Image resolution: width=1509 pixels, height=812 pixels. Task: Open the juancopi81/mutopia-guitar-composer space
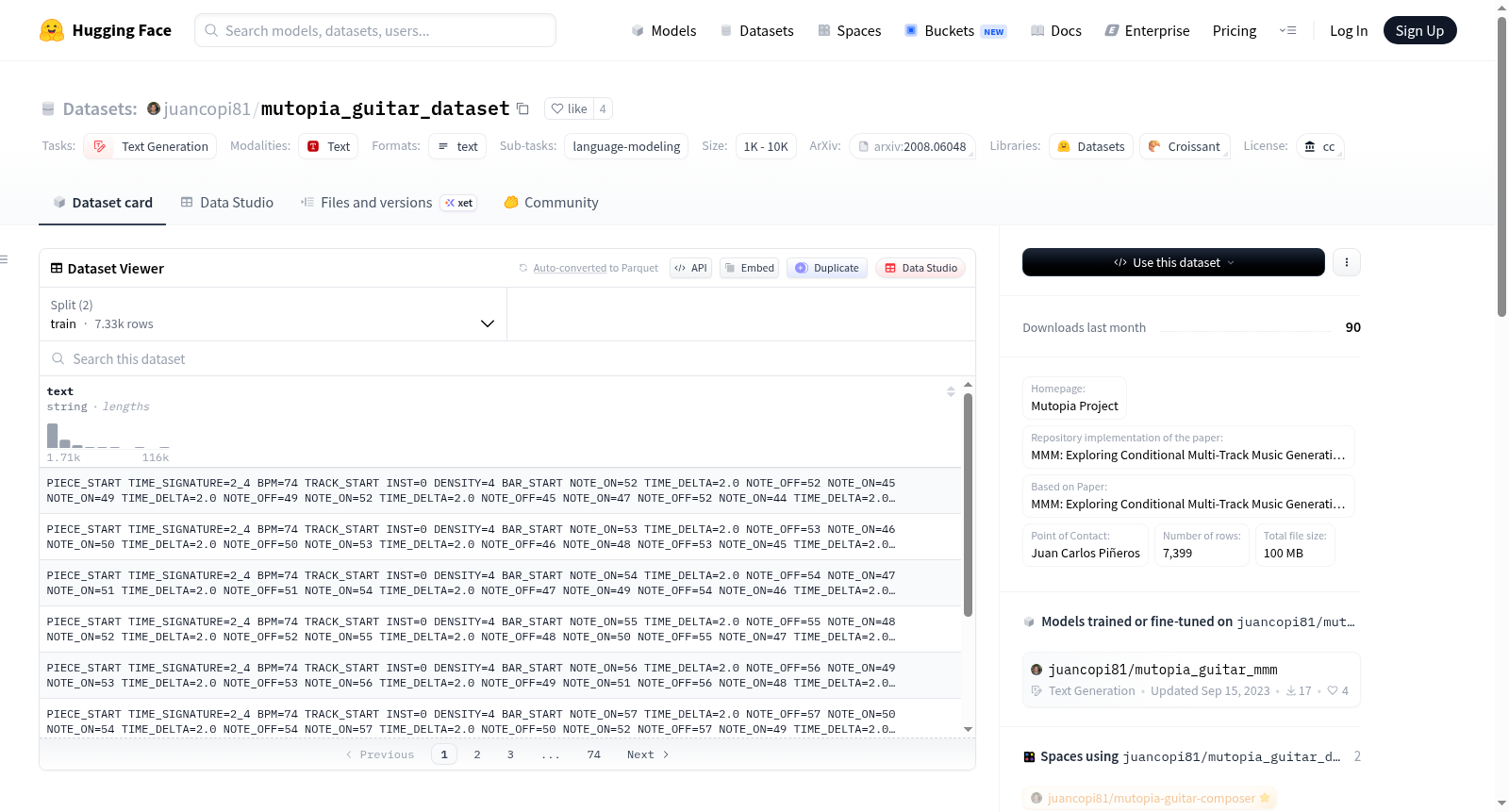tap(1151, 798)
